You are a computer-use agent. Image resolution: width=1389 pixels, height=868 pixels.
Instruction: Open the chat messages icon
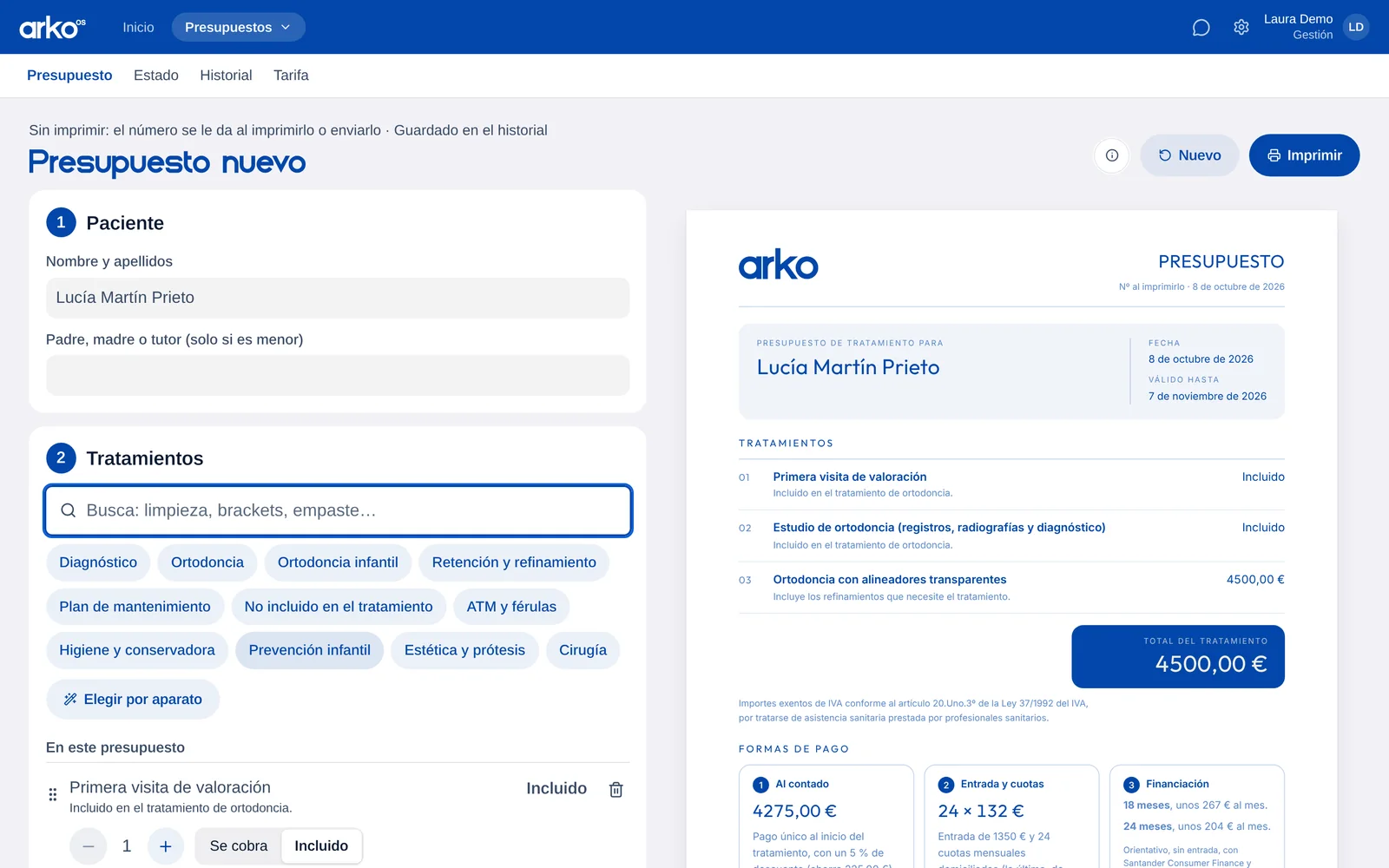1201,28
